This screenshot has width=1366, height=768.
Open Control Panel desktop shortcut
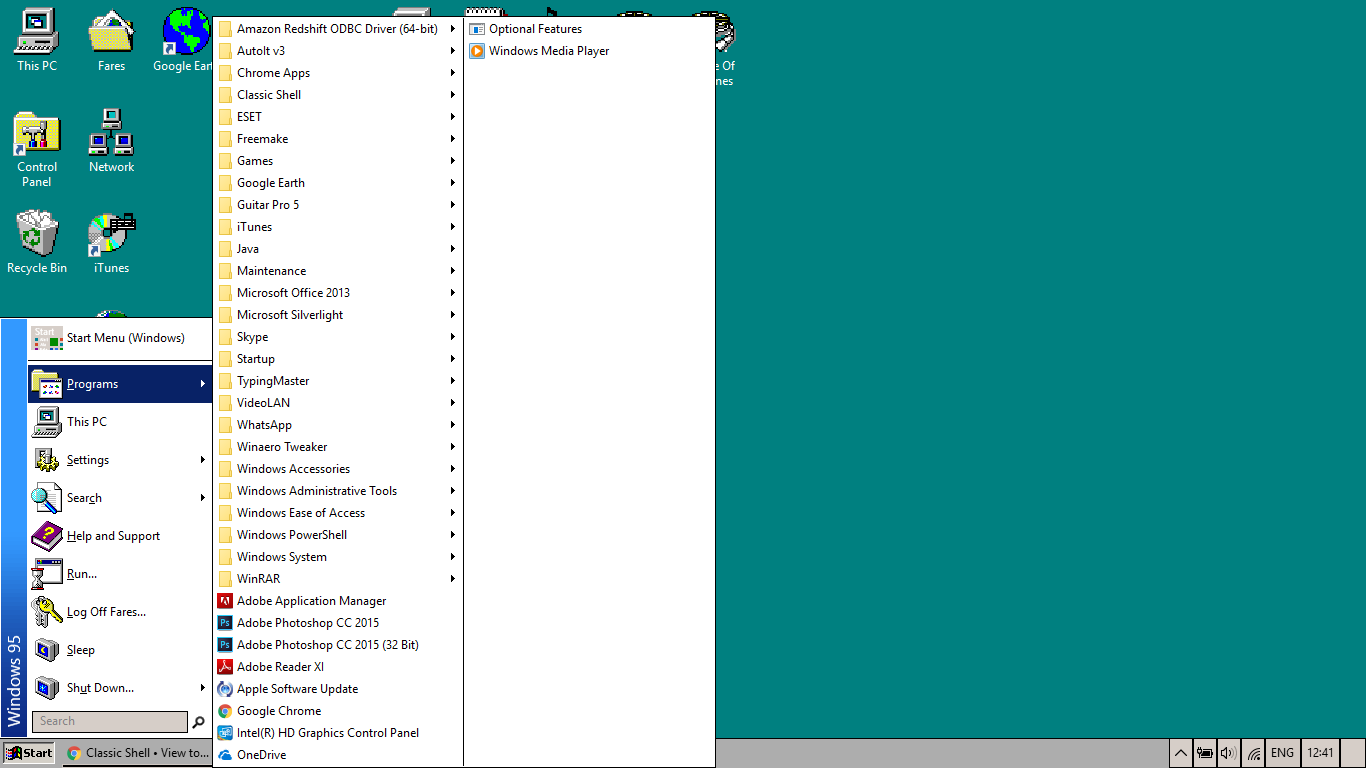click(x=37, y=149)
